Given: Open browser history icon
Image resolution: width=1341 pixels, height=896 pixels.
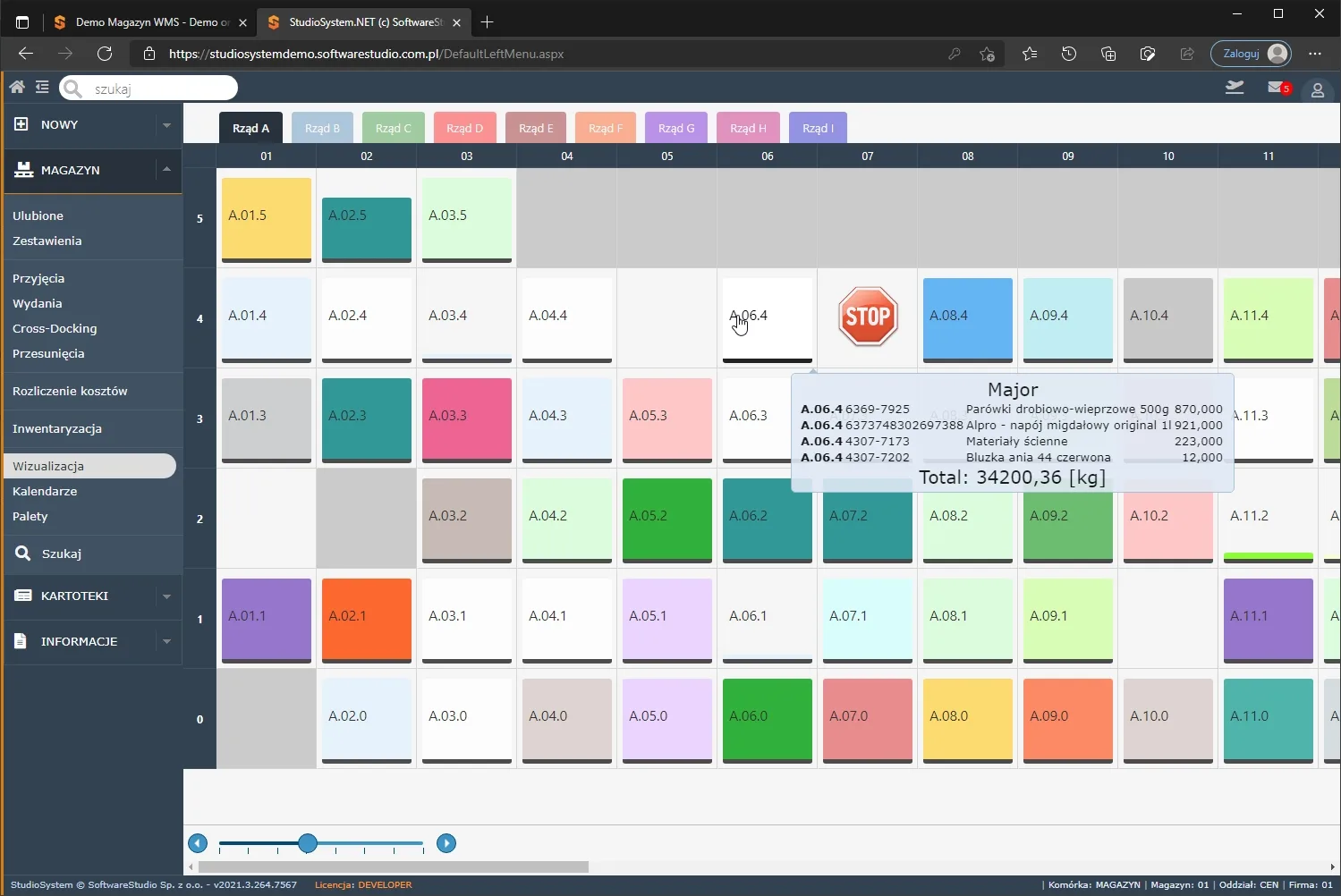Looking at the screenshot, I should [1069, 54].
